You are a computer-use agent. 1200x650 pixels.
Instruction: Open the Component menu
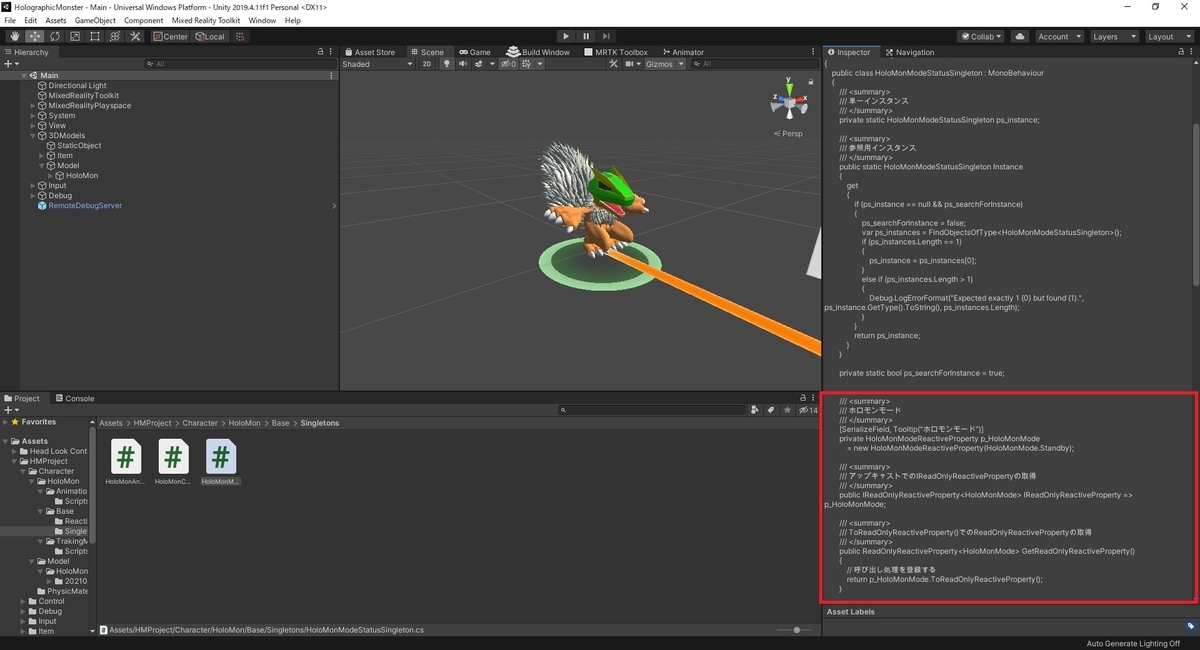coord(144,20)
